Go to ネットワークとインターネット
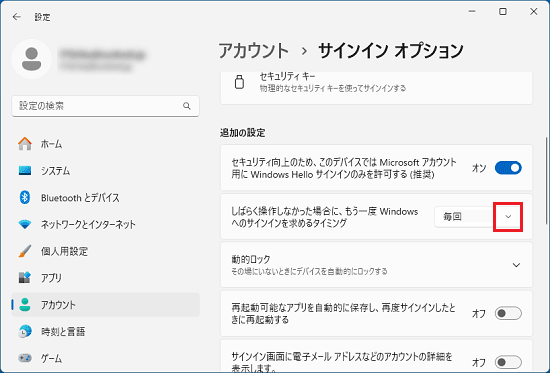This screenshot has width=550, height=373. click(105, 225)
